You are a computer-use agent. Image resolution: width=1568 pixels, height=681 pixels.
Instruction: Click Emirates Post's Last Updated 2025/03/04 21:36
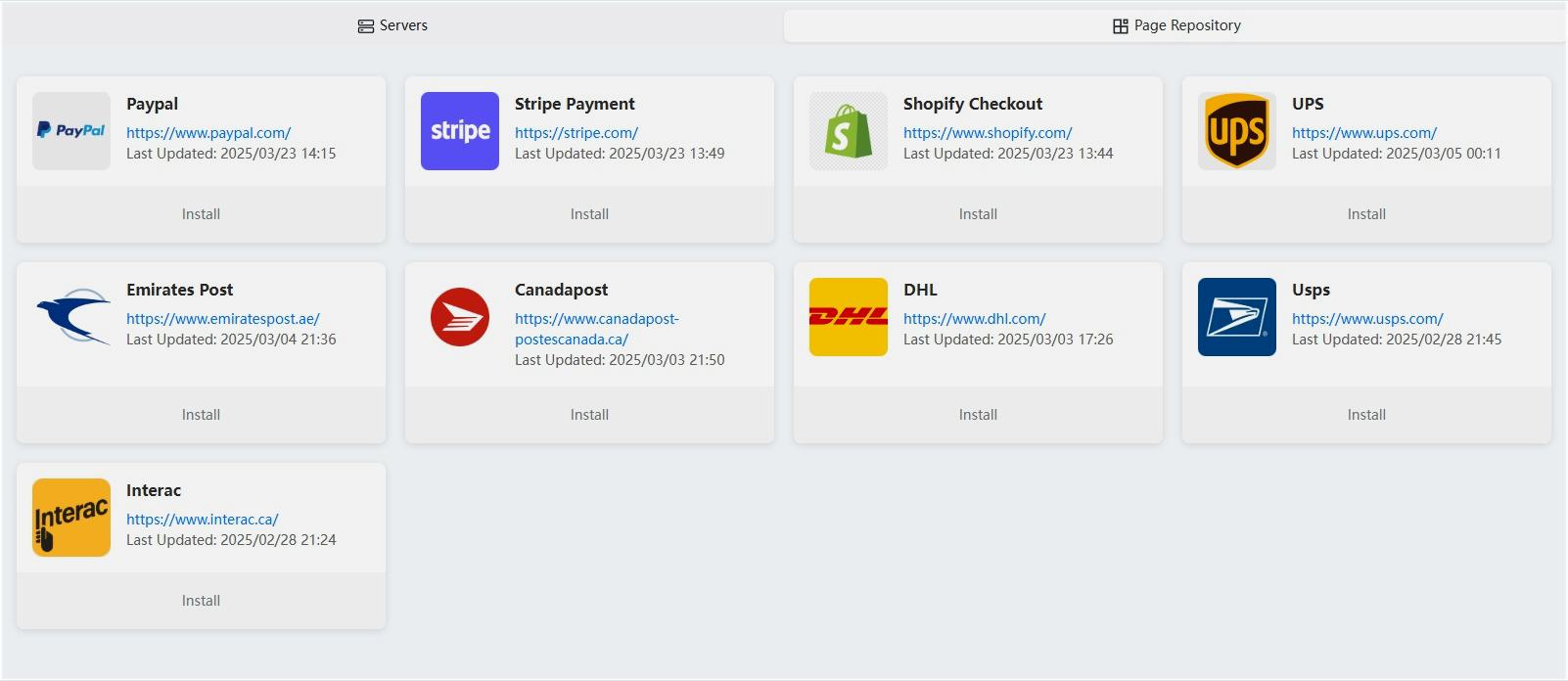[231, 340]
